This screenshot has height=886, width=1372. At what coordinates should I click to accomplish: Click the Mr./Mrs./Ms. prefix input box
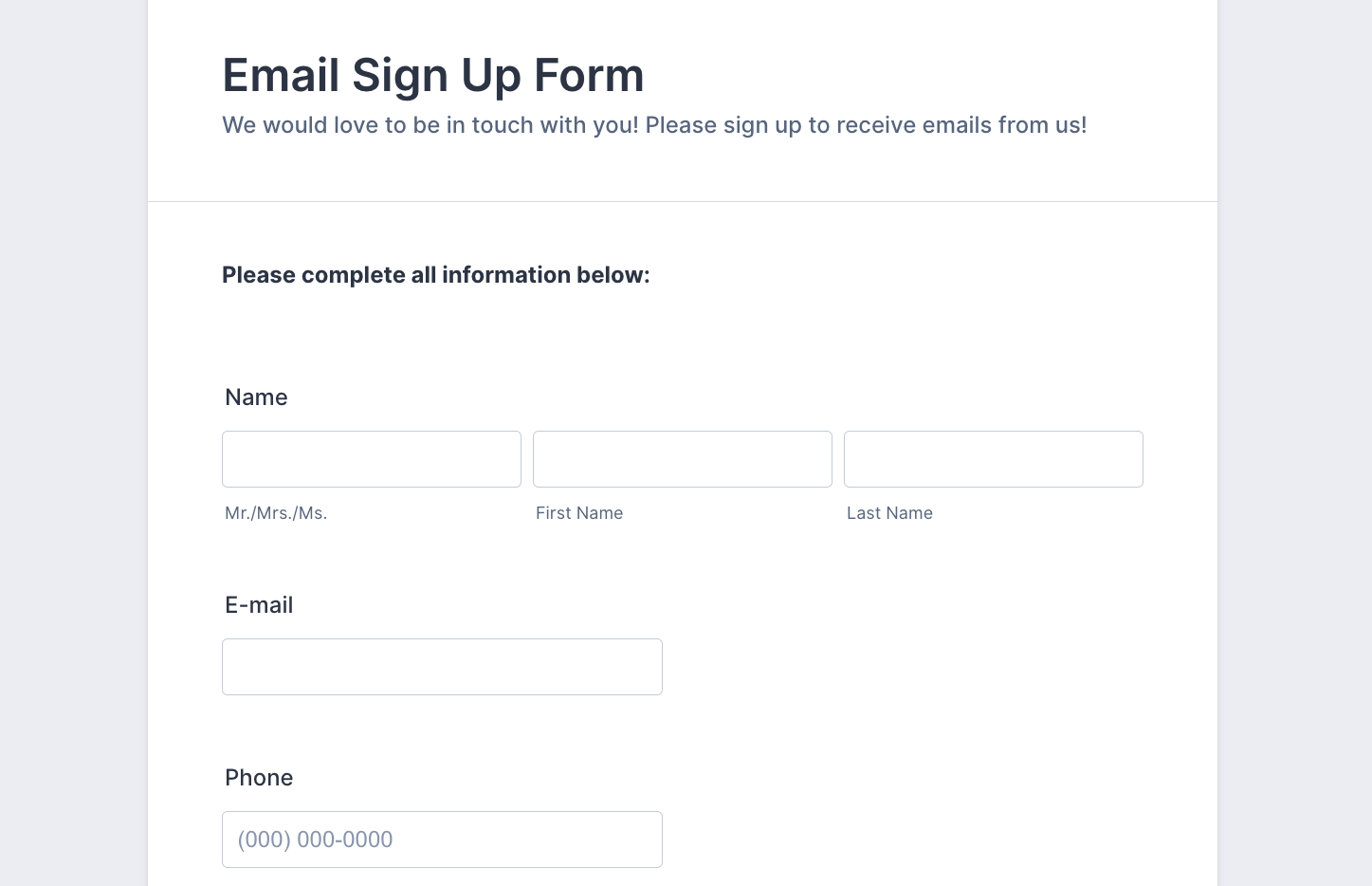(x=371, y=459)
